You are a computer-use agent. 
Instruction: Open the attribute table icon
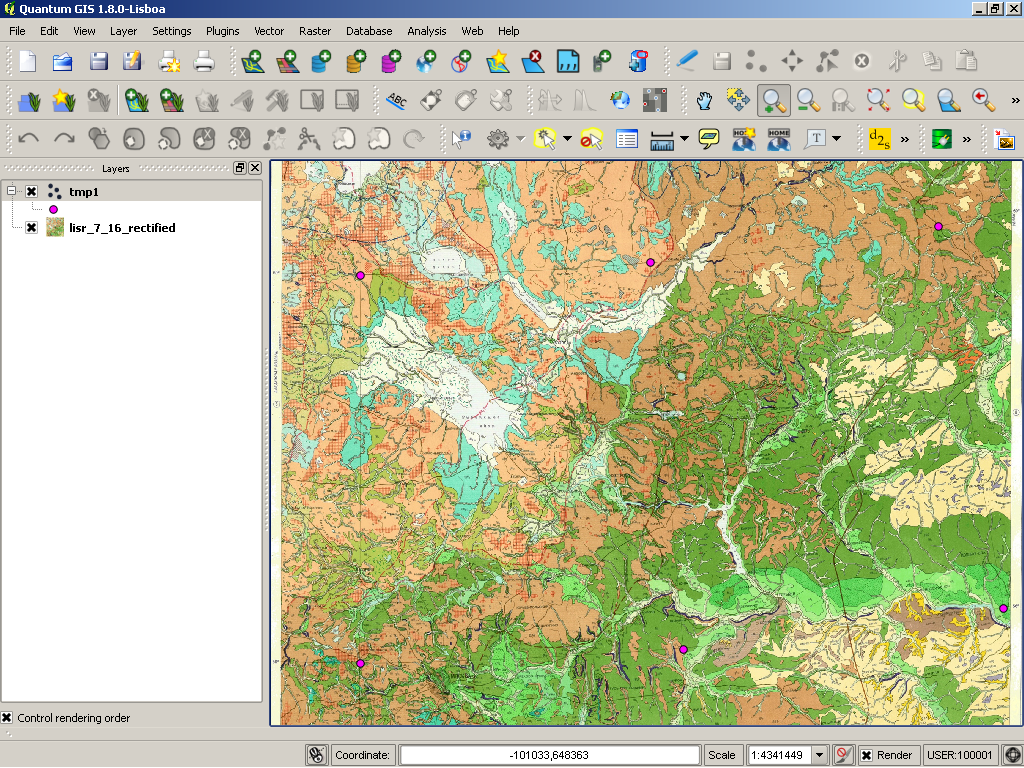click(x=627, y=138)
